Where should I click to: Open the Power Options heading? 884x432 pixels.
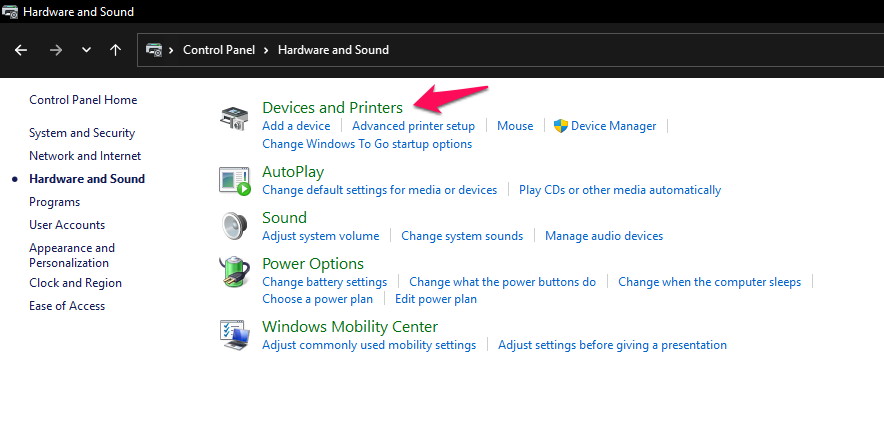coord(313,263)
